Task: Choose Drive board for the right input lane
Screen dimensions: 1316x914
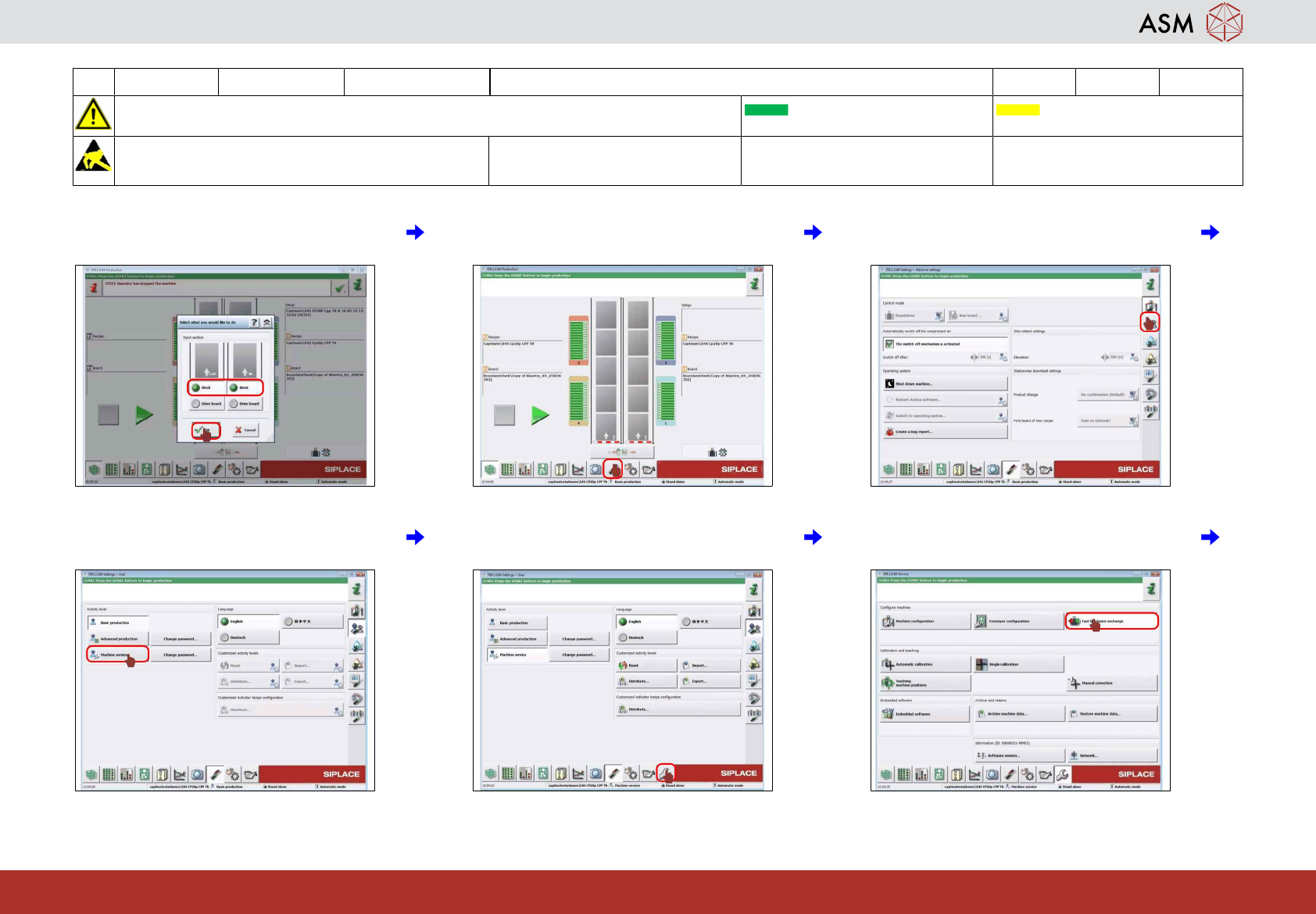Action: coord(245,404)
